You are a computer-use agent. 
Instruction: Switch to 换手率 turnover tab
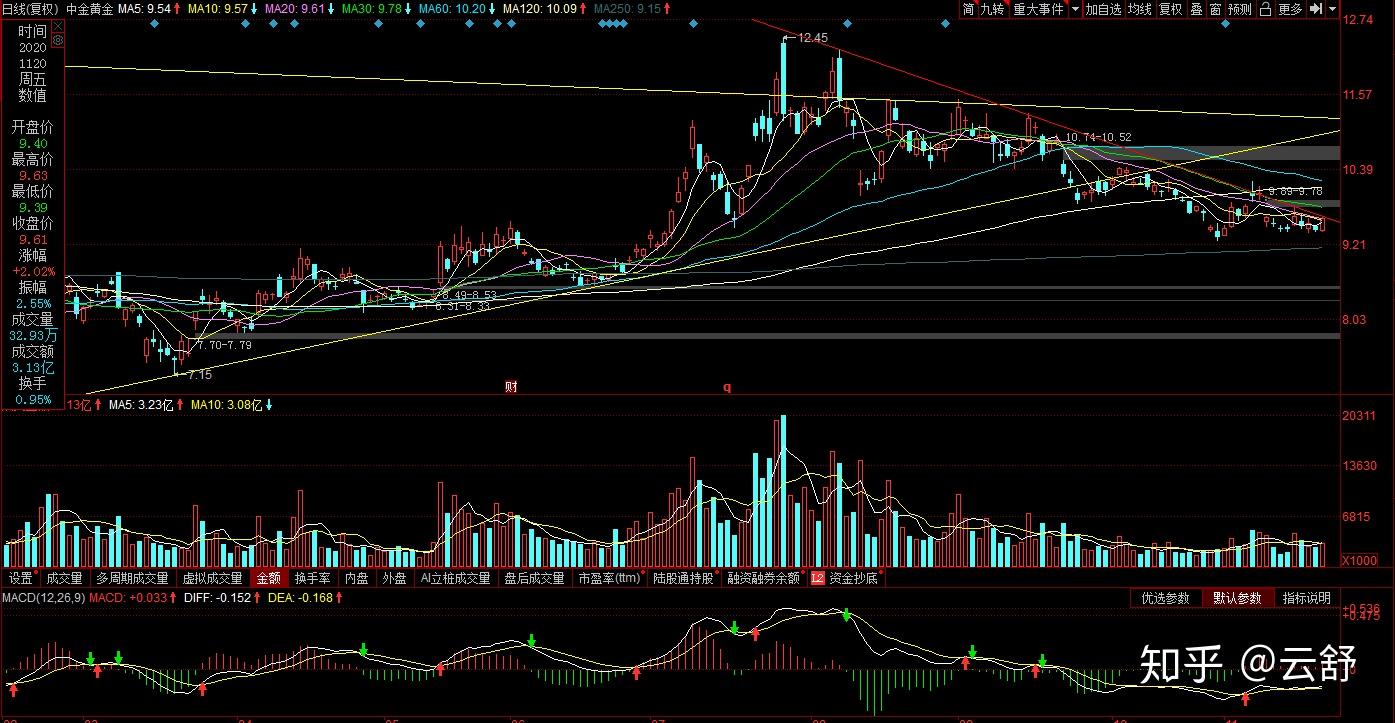[312, 578]
